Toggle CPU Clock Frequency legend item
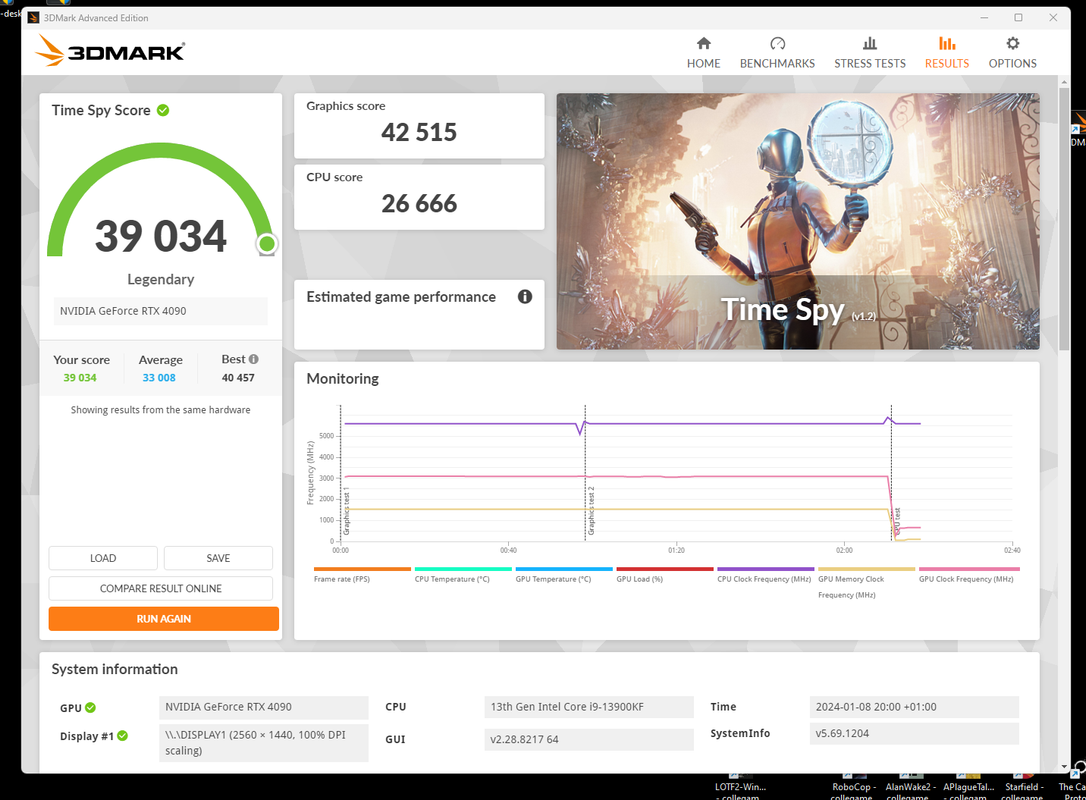 (x=765, y=575)
